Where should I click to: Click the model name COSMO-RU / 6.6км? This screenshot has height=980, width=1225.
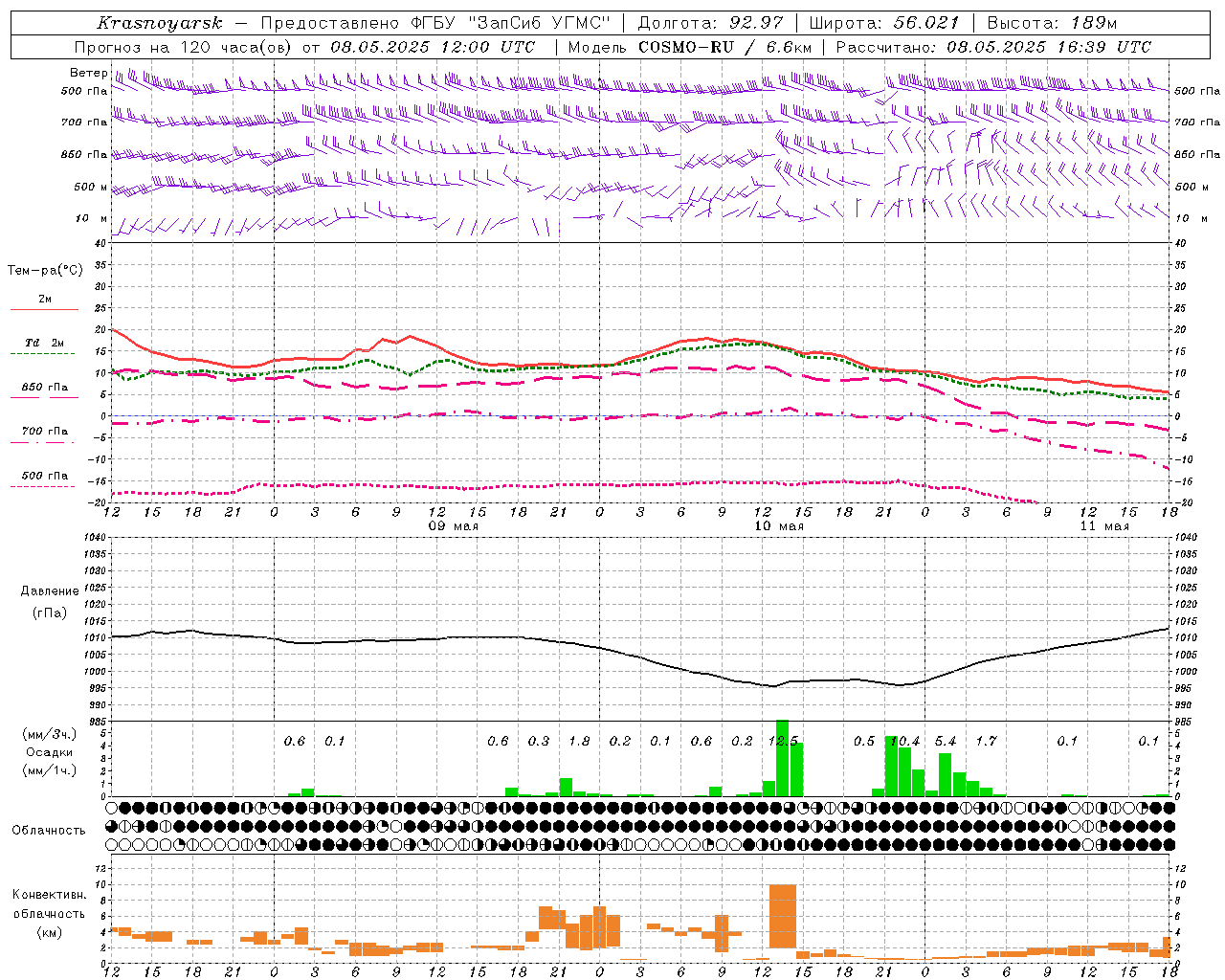(x=725, y=47)
